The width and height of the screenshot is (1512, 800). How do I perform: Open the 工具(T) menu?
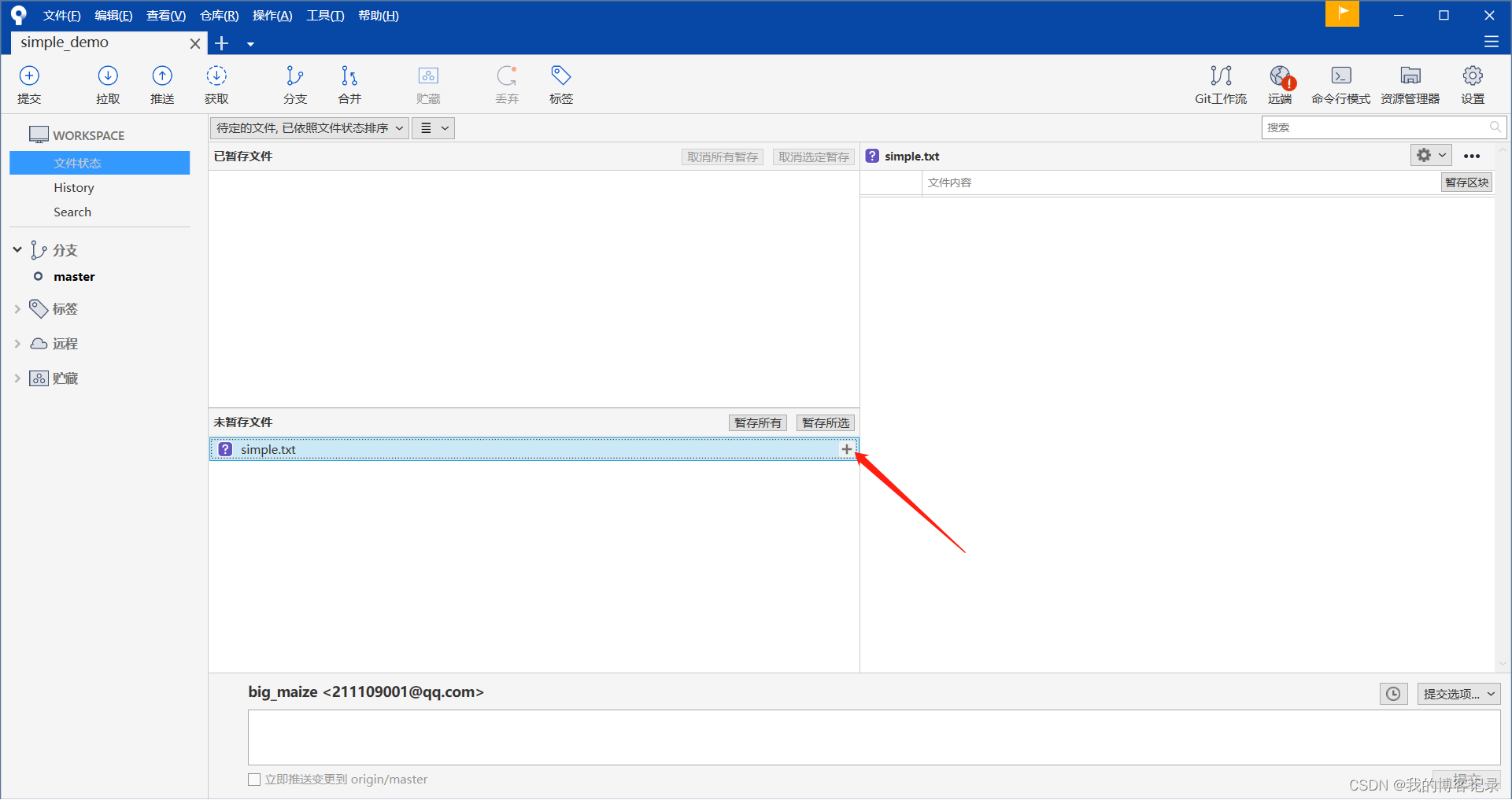tap(325, 16)
